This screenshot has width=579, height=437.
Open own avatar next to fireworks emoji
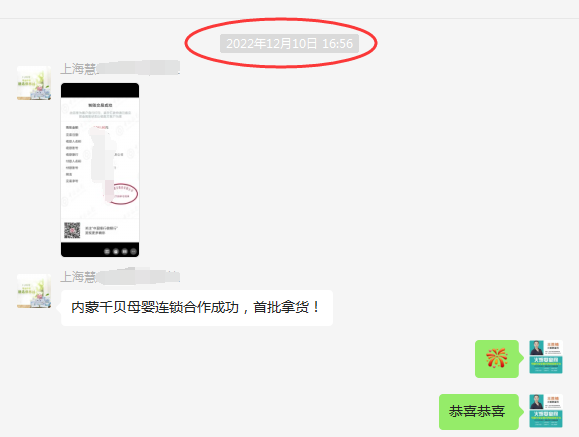click(546, 357)
